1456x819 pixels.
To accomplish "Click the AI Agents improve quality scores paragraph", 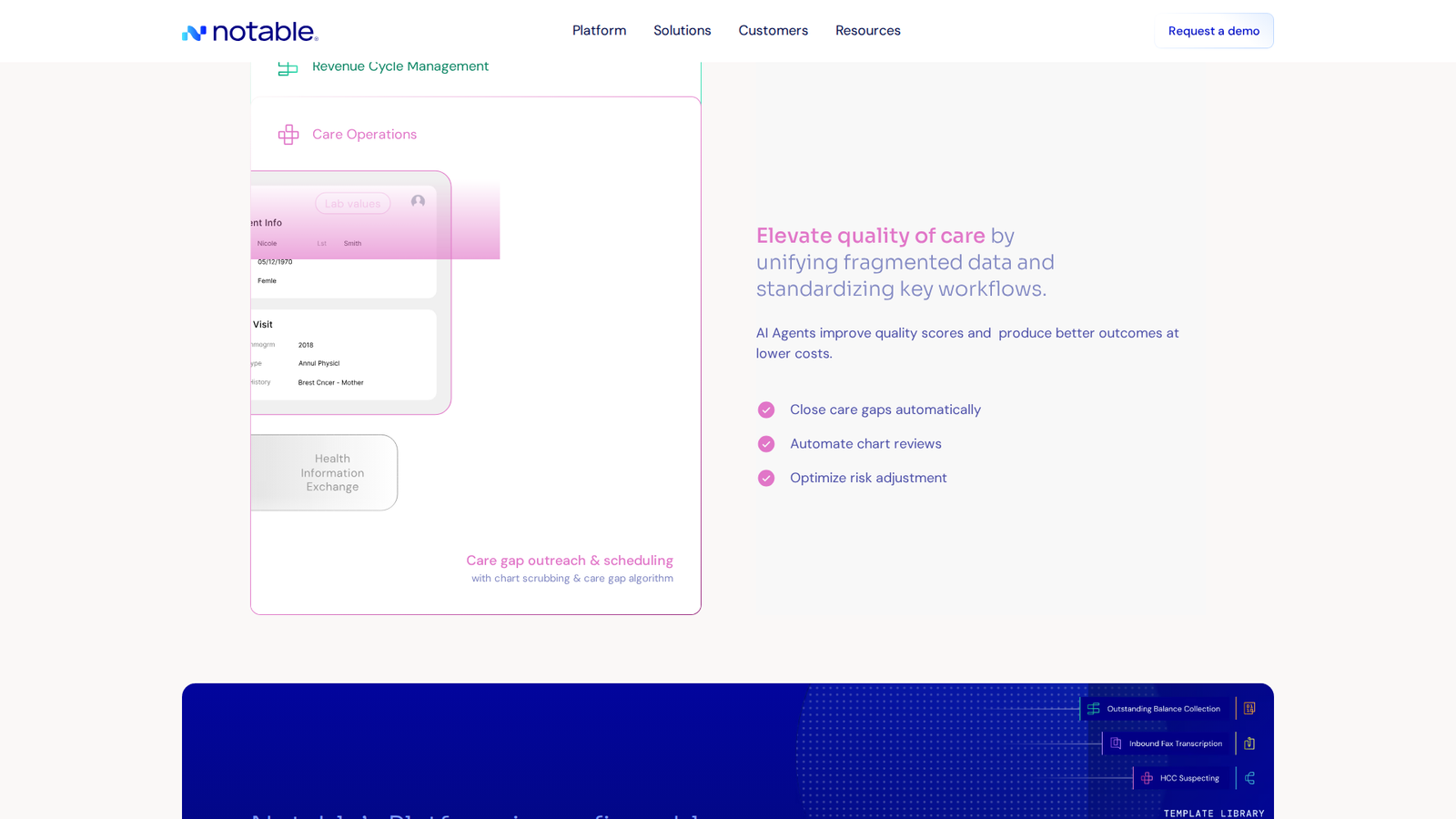I will (967, 343).
